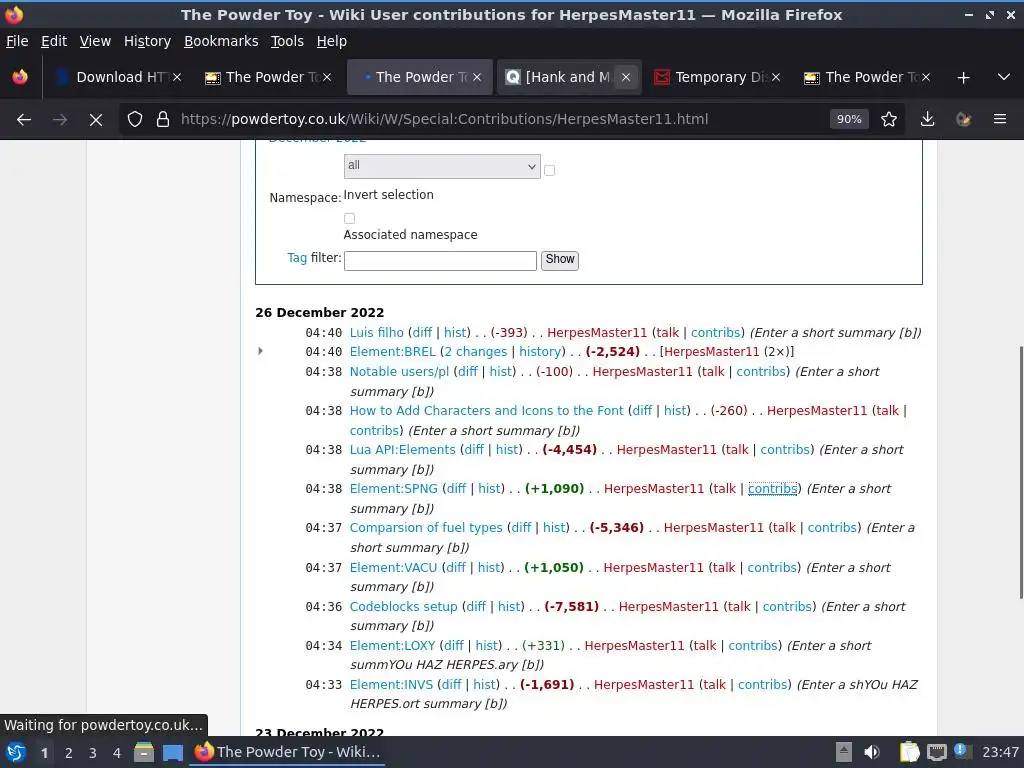
Task: Expand the Element:BREL grouped changes
Action: point(261,351)
